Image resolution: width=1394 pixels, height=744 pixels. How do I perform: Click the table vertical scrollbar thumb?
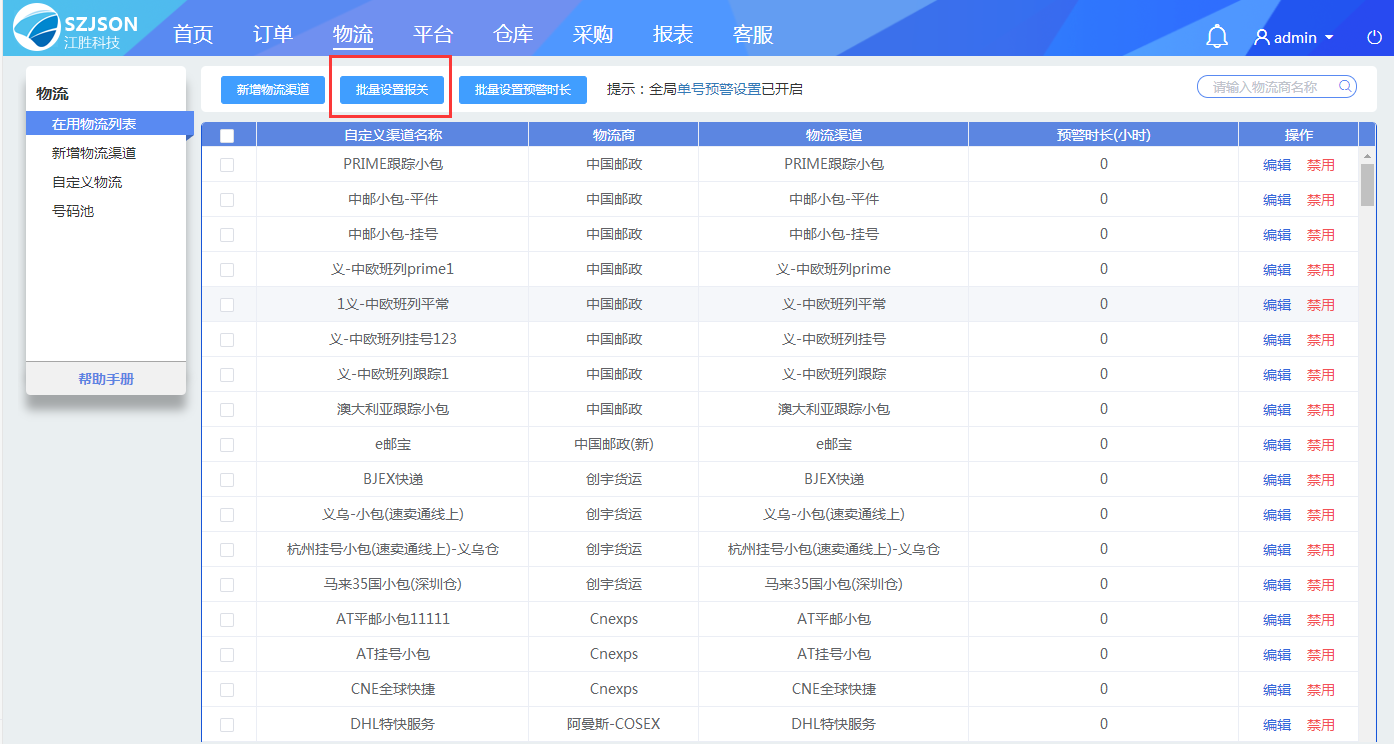tap(1367, 185)
